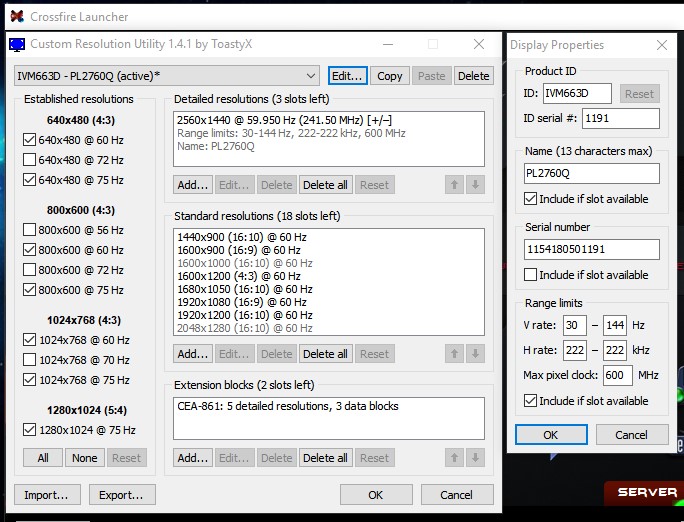Move detailed resolution down with arrow

pyautogui.click(x=475, y=185)
